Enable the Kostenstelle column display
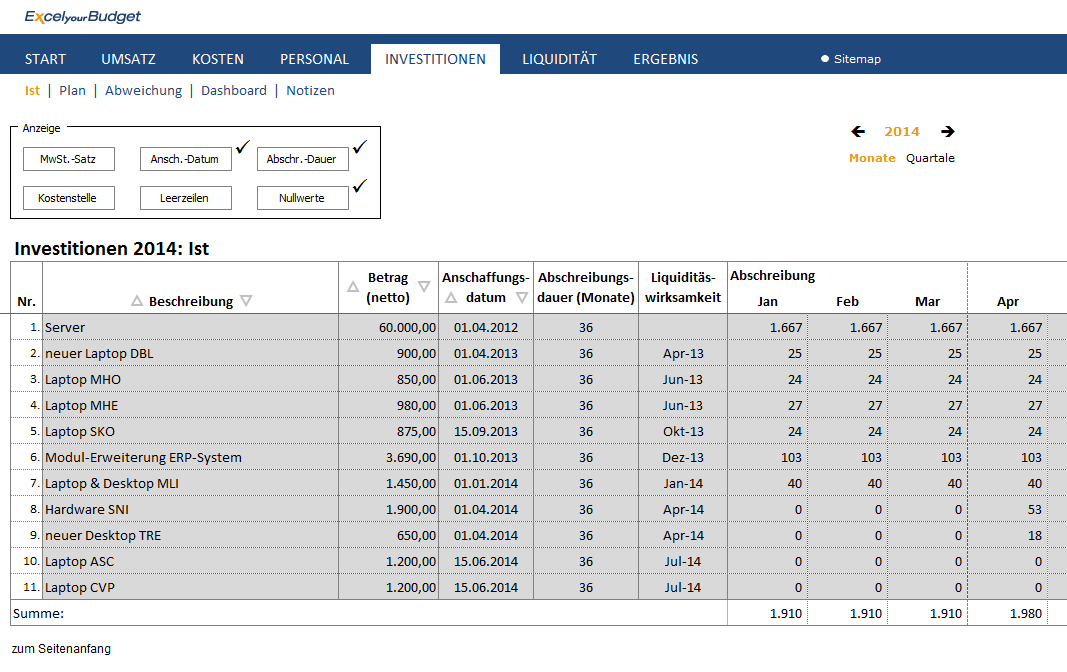Image resolution: width=1067 pixels, height=672 pixels. (x=68, y=198)
